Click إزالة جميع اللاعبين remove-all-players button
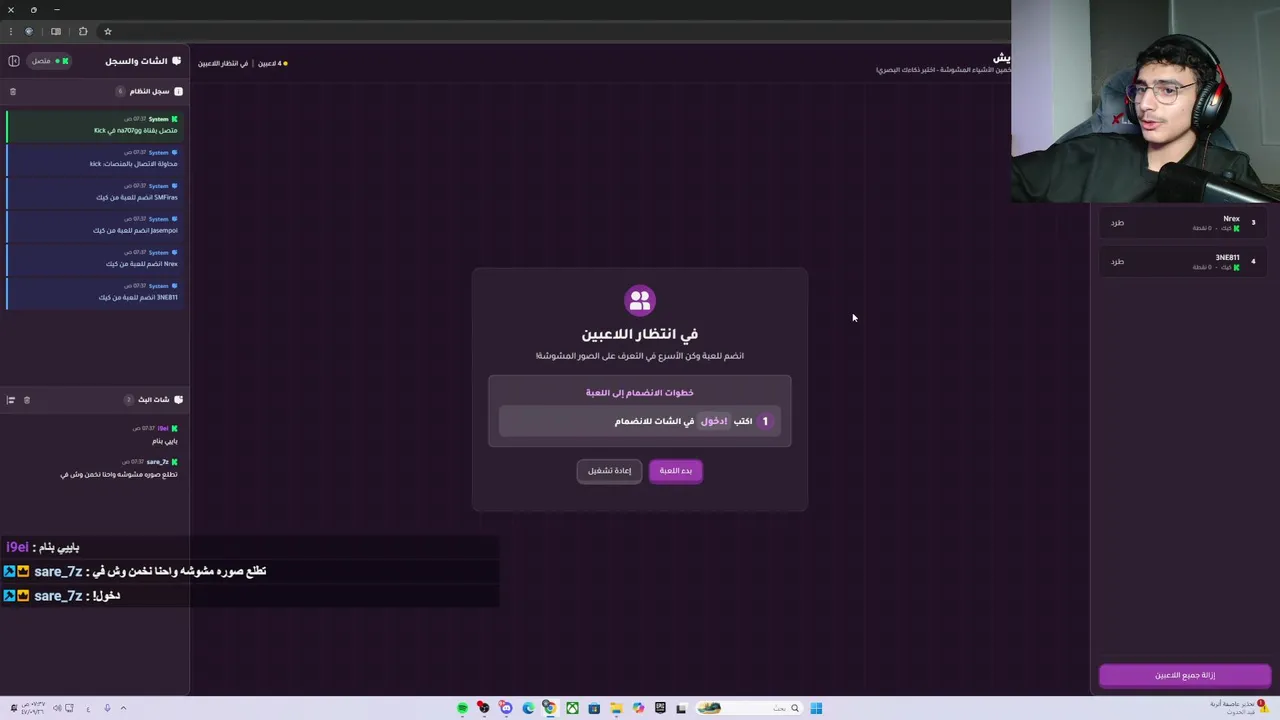 [1185, 675]
